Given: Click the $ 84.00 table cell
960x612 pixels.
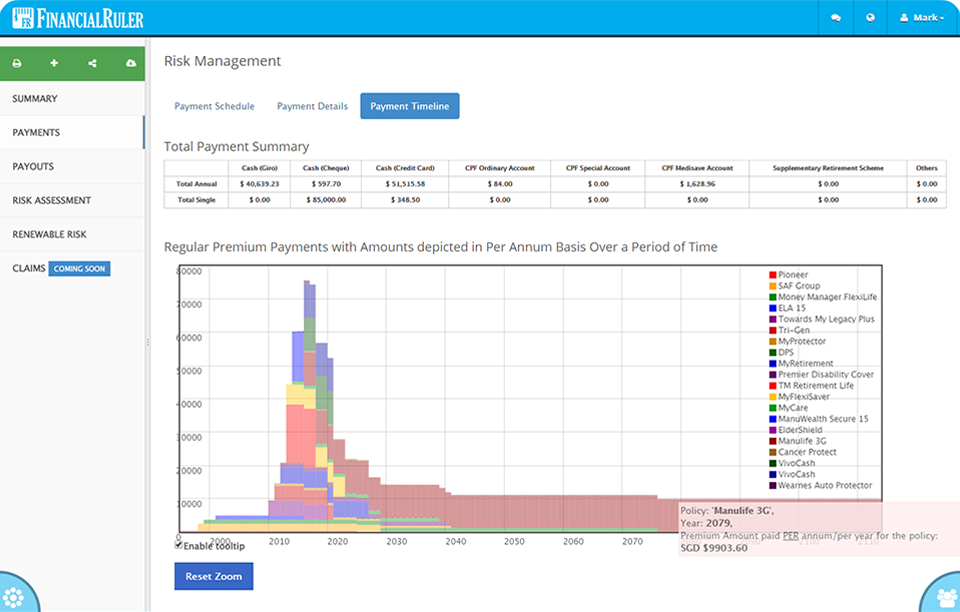Looking at the screenshot, I should [500, 184].
